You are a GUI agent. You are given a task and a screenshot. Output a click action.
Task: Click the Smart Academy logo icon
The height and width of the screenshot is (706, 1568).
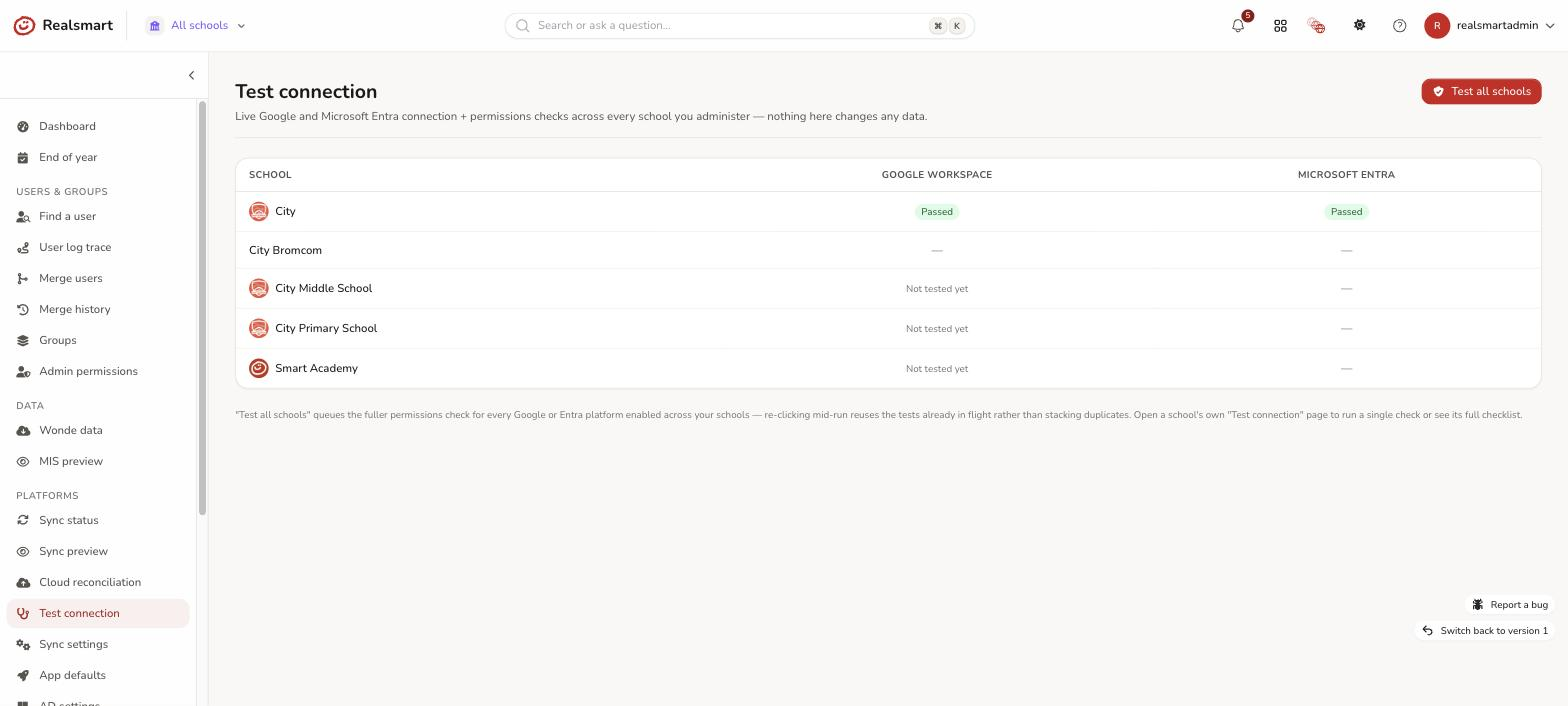(x=259, y=368)
